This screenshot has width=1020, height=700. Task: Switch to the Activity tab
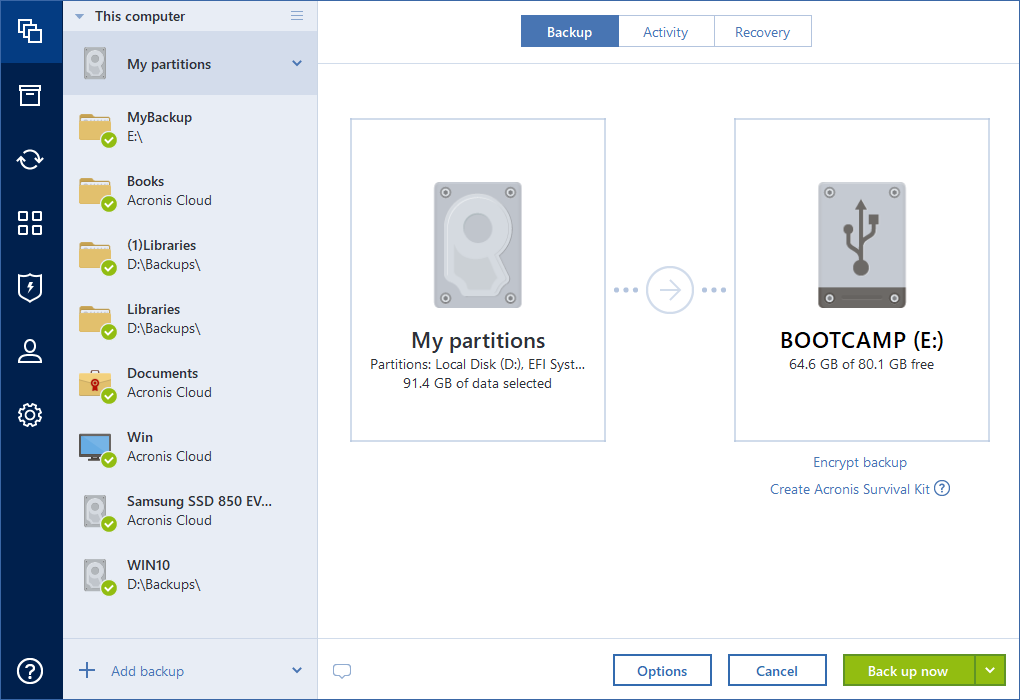(665, 32)
